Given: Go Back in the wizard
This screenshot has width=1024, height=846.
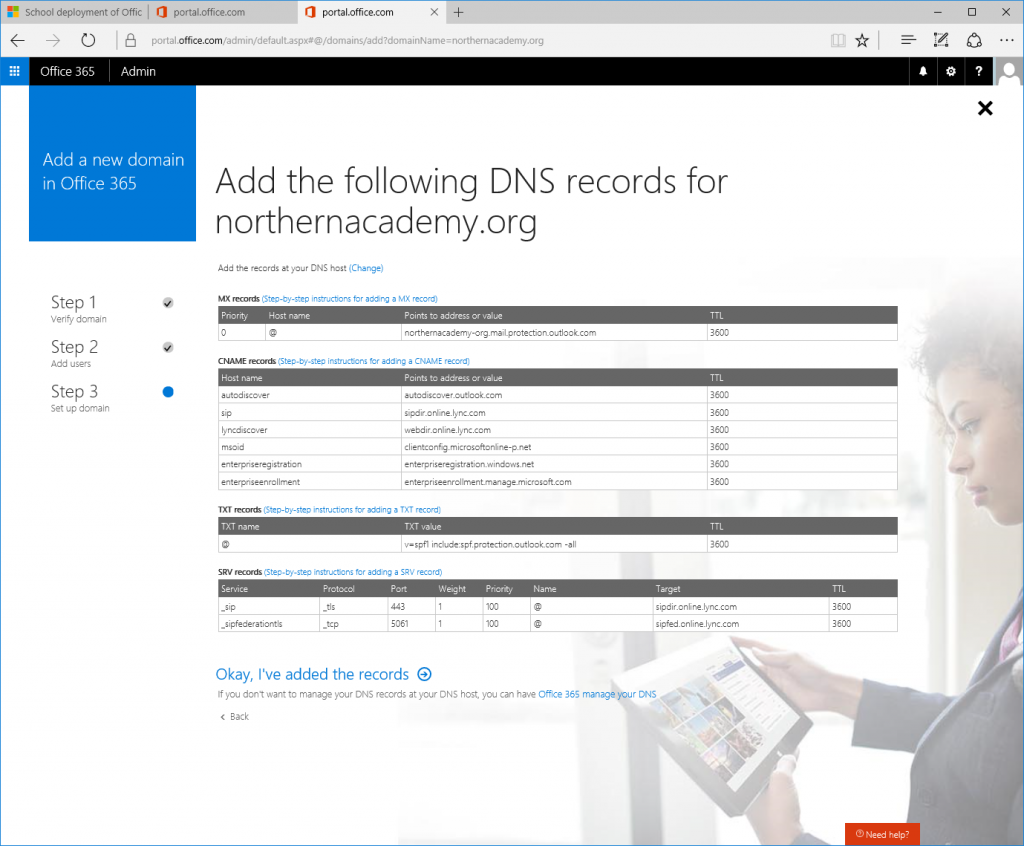Looking at the screenshot, I should coord(234,717).
